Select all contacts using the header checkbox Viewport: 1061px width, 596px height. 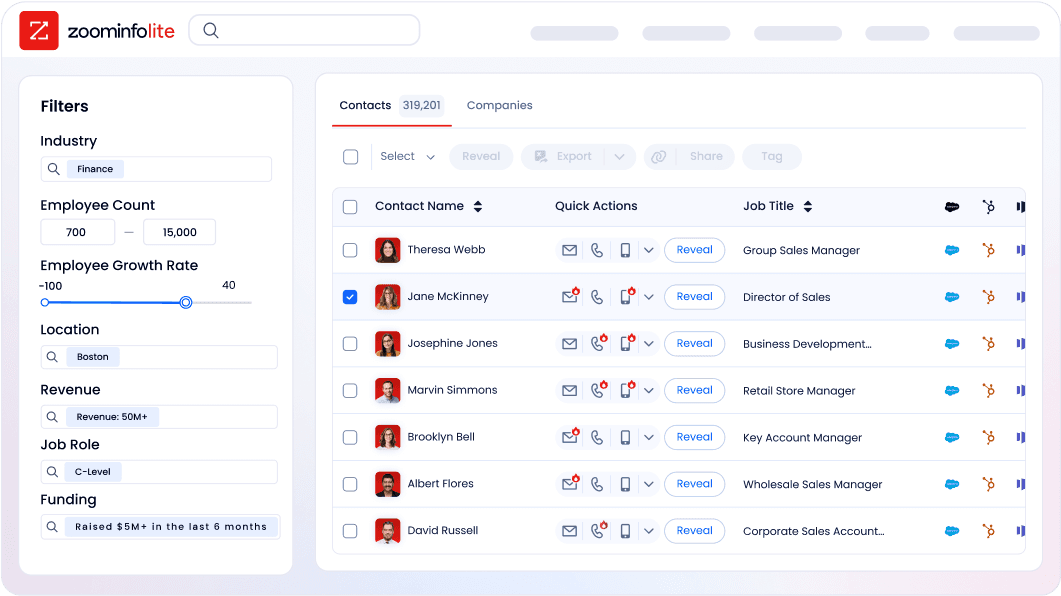[350, 207]
